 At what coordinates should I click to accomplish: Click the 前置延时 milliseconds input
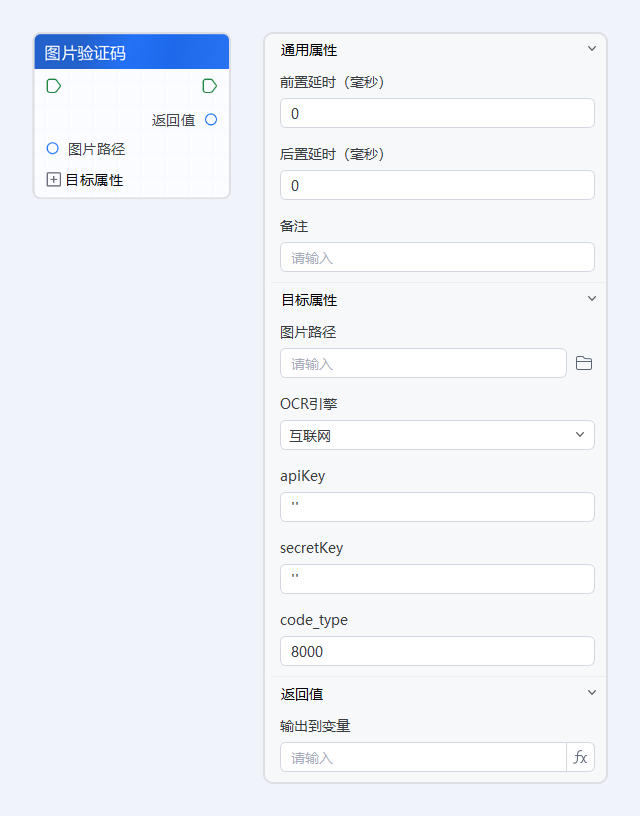coord(437,113)
